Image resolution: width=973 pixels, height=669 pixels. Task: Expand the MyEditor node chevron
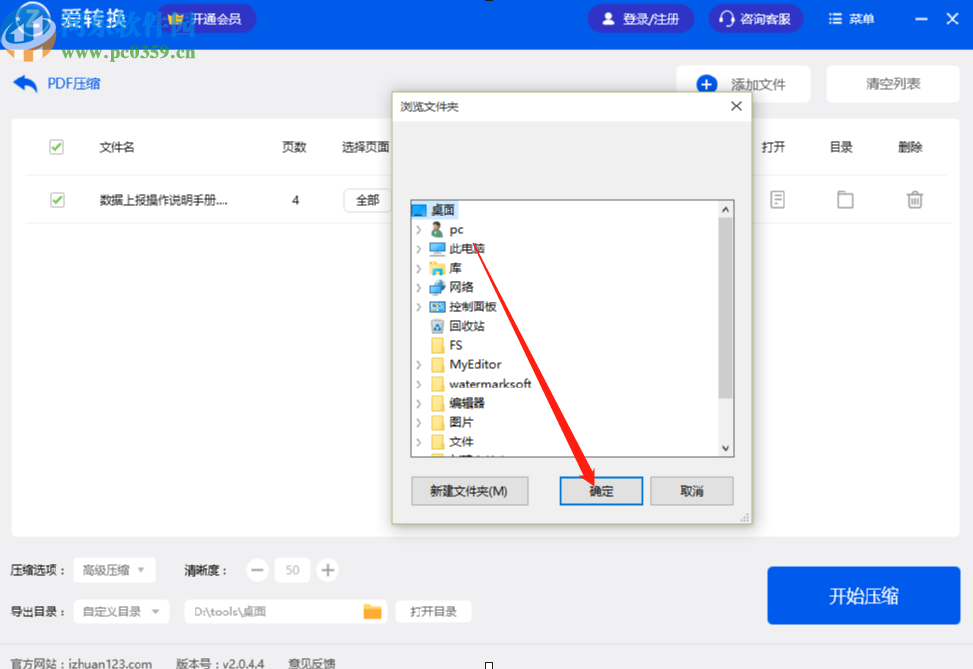(419, 364)
